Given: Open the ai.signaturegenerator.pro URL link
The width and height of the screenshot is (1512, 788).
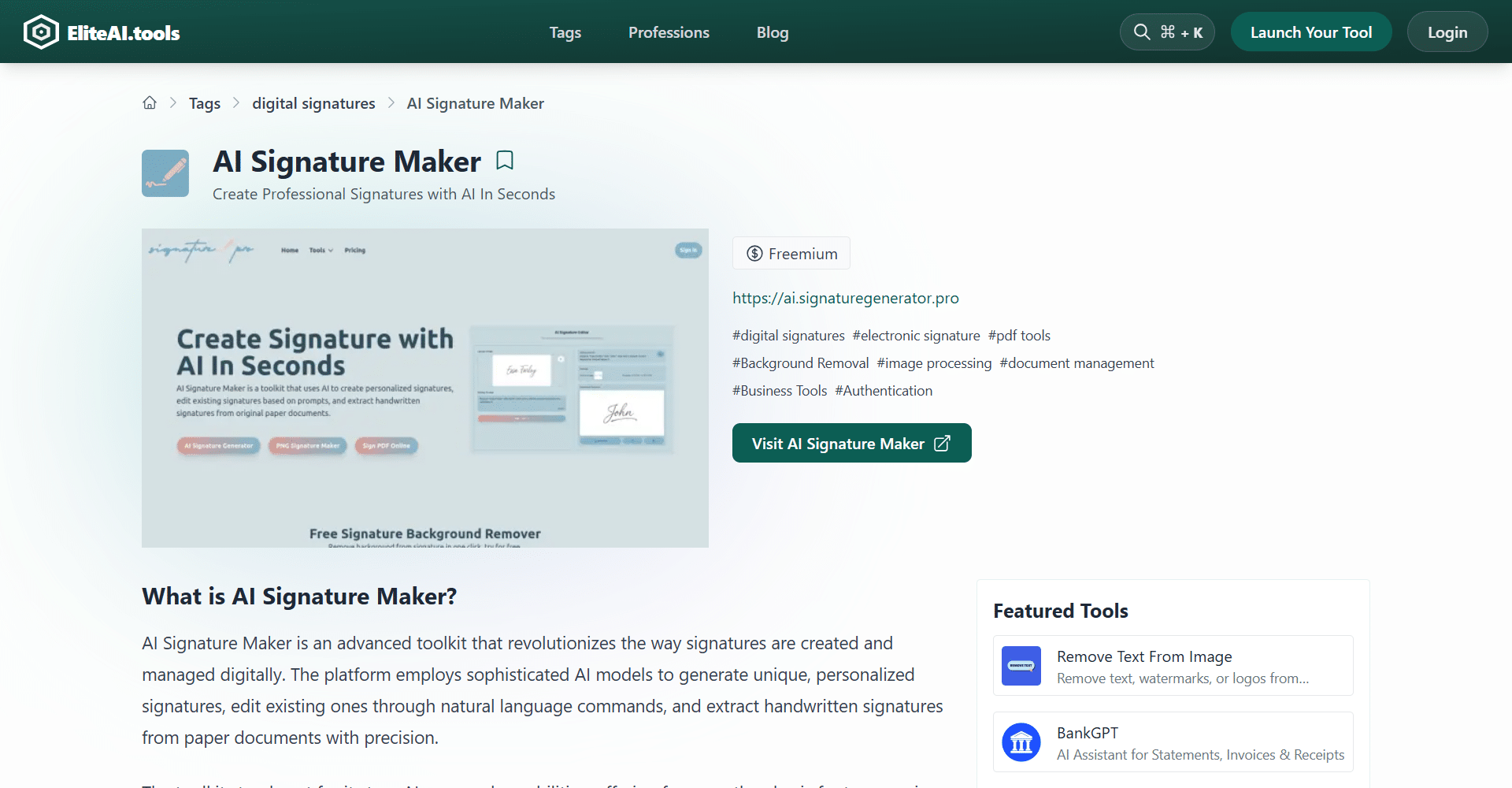Looking at the screenshot, I should pos(845,298).
